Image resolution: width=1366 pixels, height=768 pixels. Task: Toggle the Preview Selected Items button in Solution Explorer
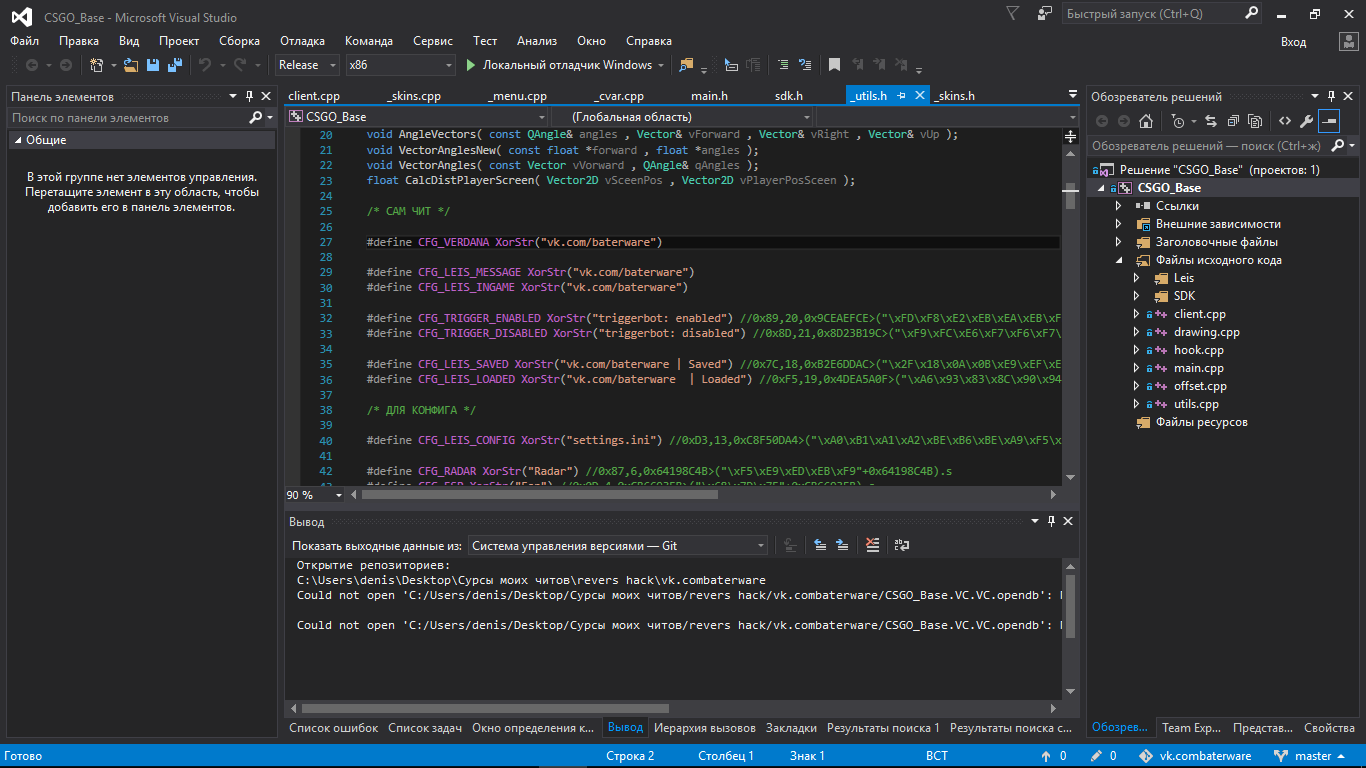tap(1329, 121)
